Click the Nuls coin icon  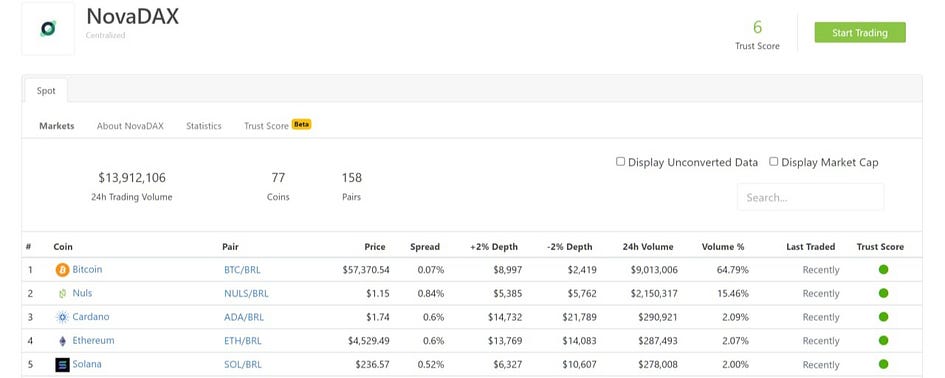coord(63,294)
